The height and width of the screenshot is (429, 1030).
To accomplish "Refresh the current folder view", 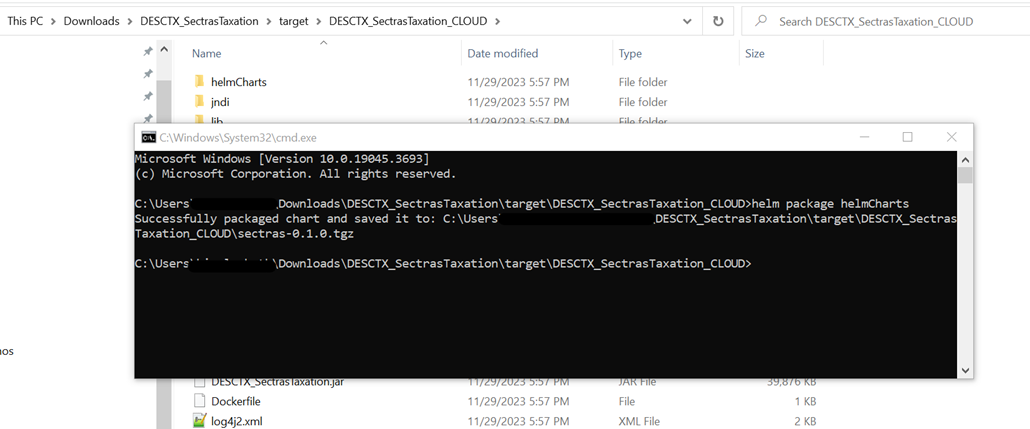I will pyautogui.click(x=718, y=21).
